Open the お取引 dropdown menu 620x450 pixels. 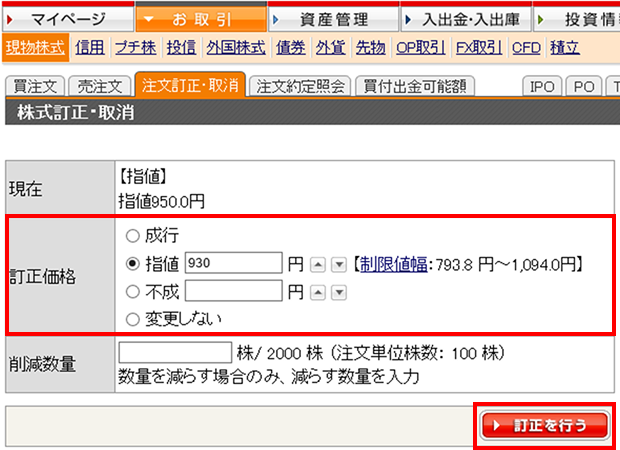(201, 19)
